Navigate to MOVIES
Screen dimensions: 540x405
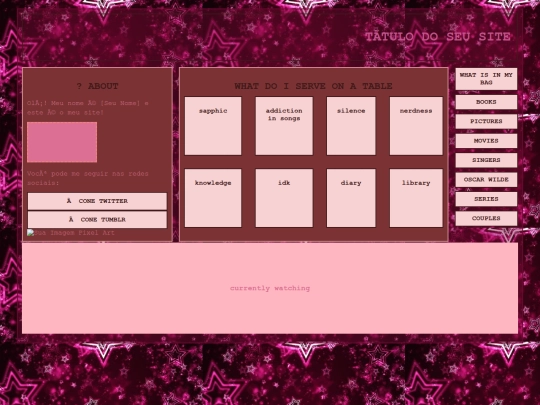[486, 141]
